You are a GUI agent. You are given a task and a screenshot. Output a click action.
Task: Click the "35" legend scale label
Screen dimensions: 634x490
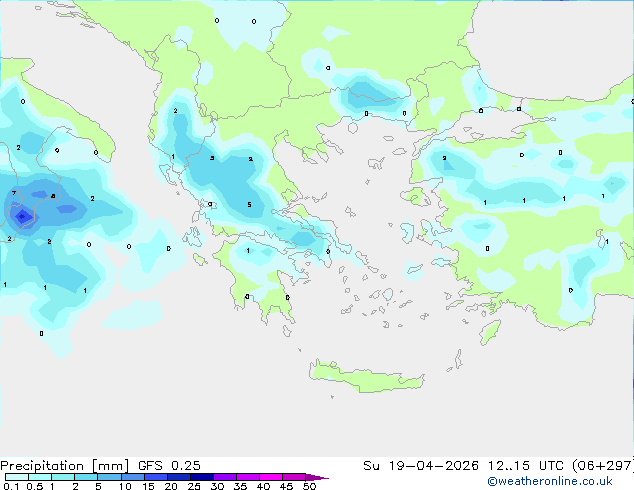(x=240, y=486)
